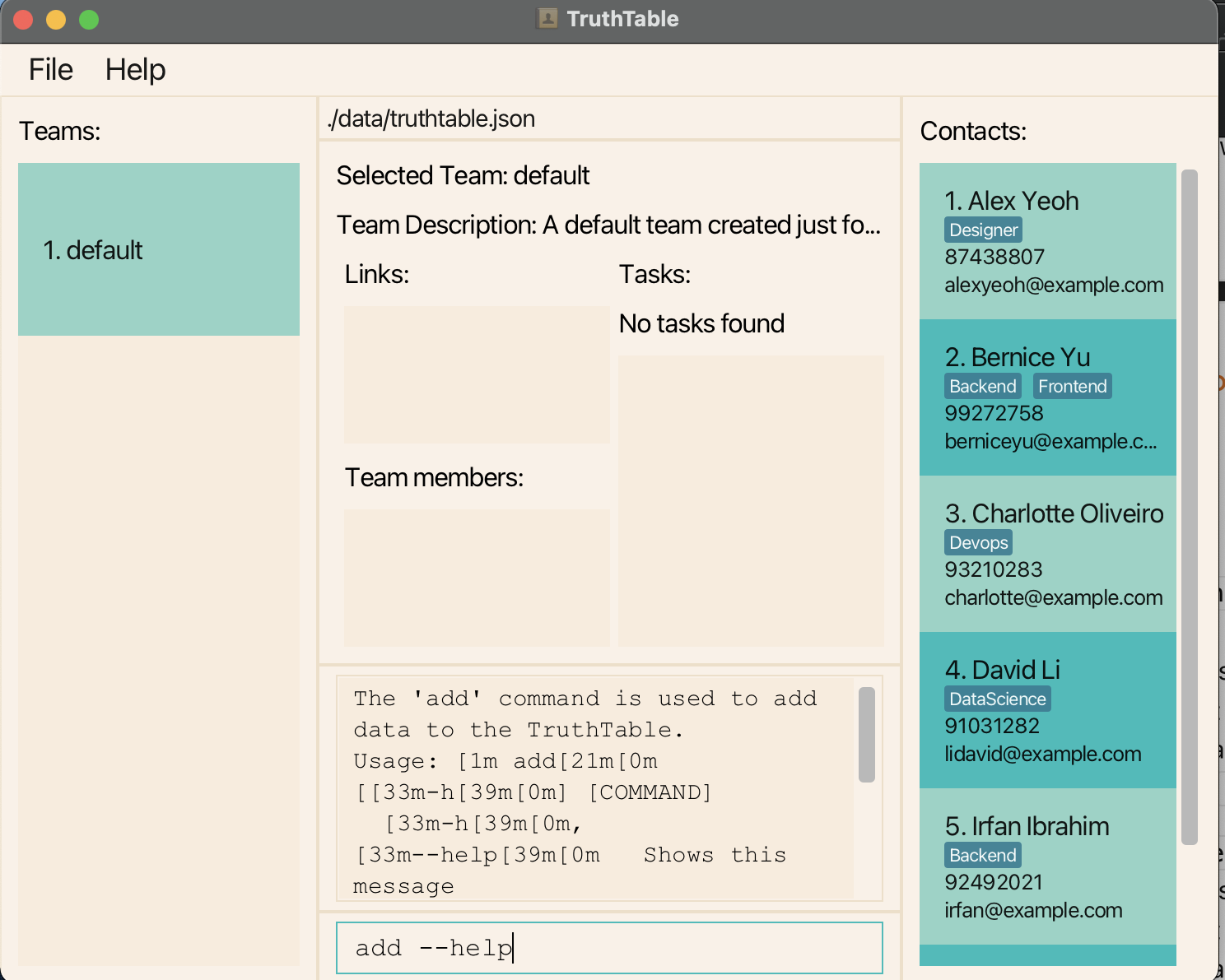Click email alexyeoh@example.com

click(1054, 286)
